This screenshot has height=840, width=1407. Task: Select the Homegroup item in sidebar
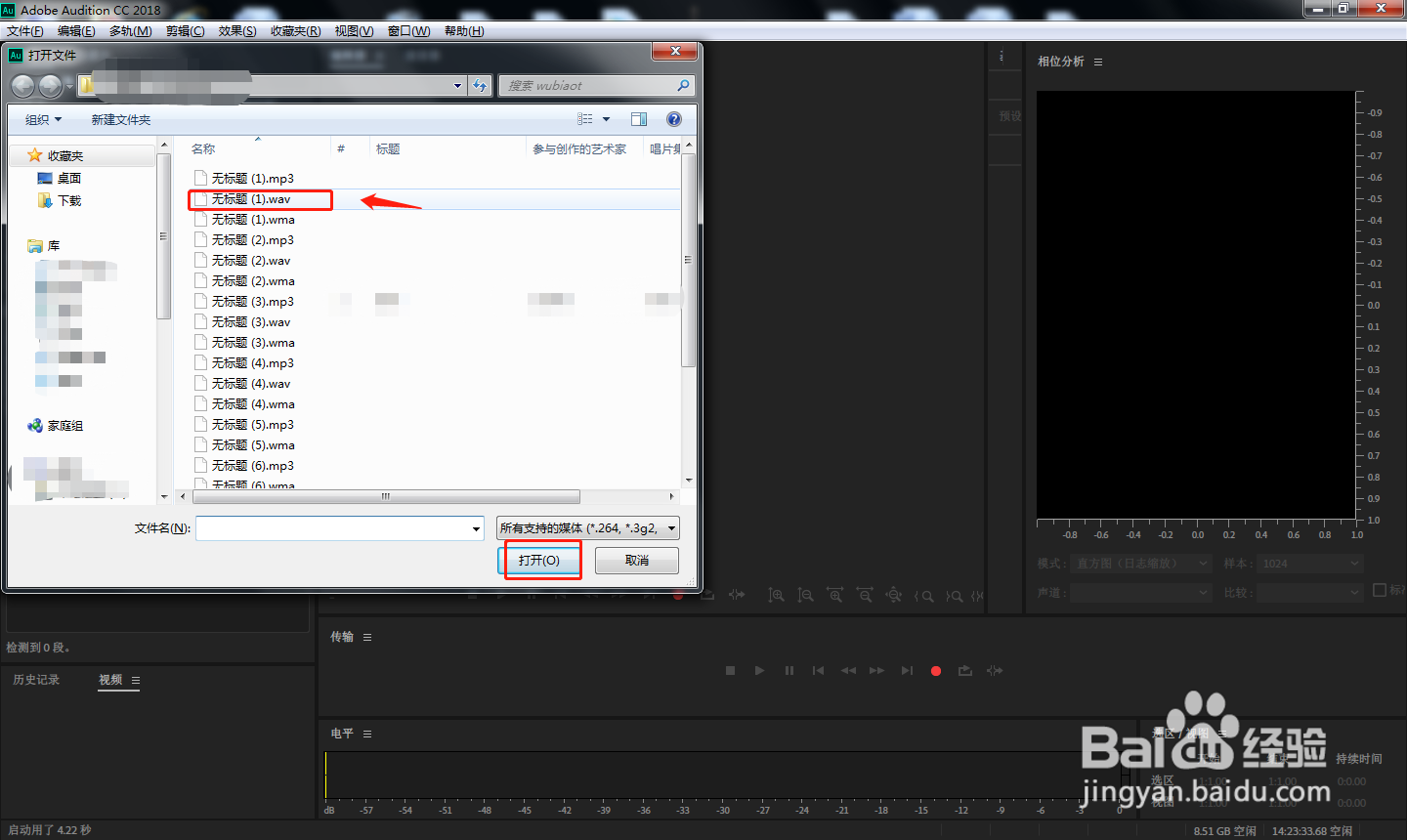(56, 426)
